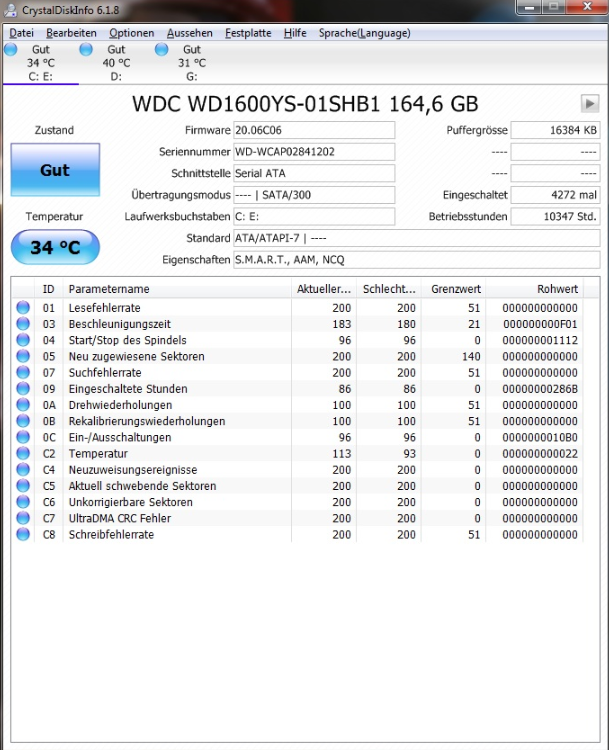Click status icon of Suchfehlerrate row
This screenshot has height=750, width=609.
pos(23,372)
